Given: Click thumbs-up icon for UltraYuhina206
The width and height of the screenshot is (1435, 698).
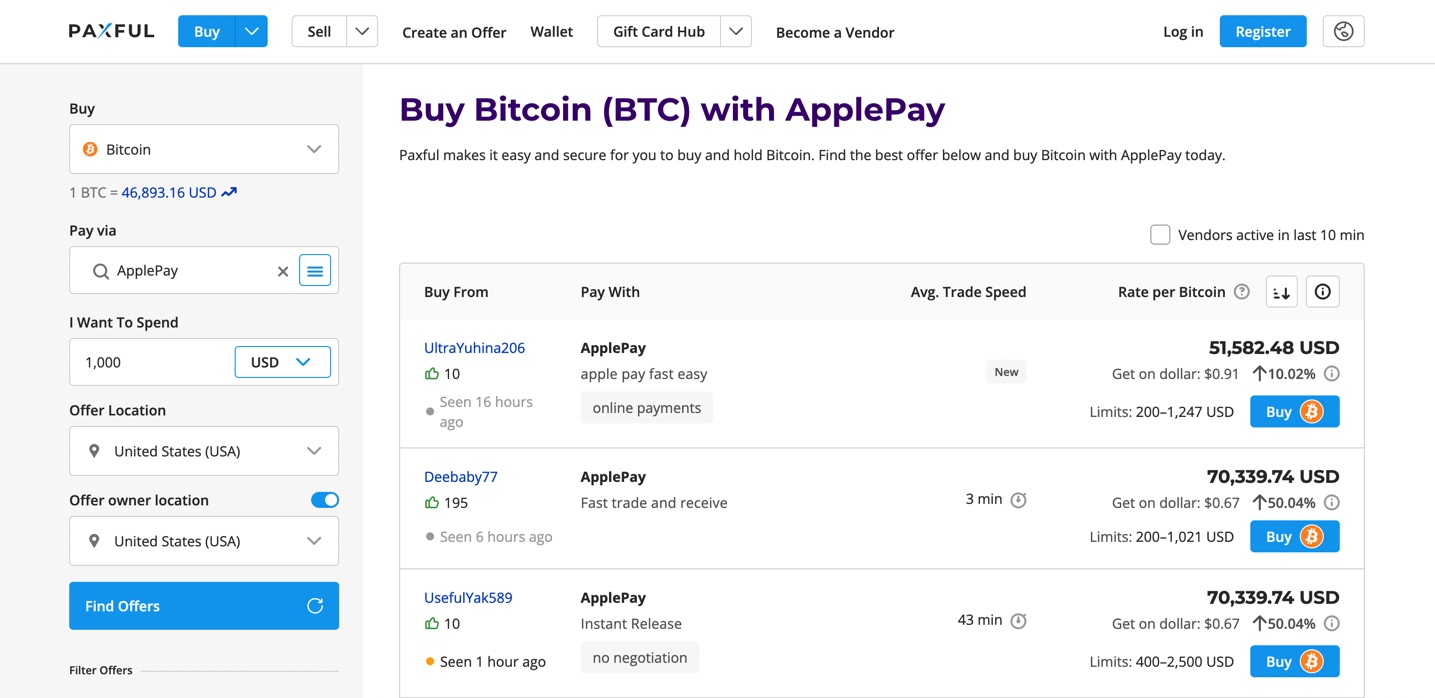Looking at the screenshot, I should coord(432,374).
